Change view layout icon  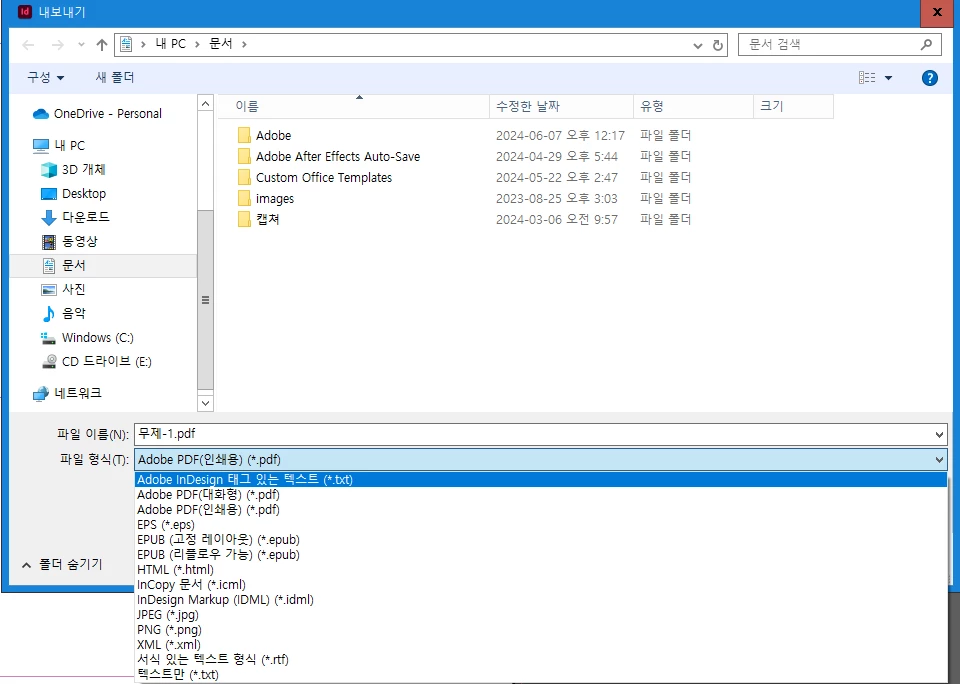(867, 78)
